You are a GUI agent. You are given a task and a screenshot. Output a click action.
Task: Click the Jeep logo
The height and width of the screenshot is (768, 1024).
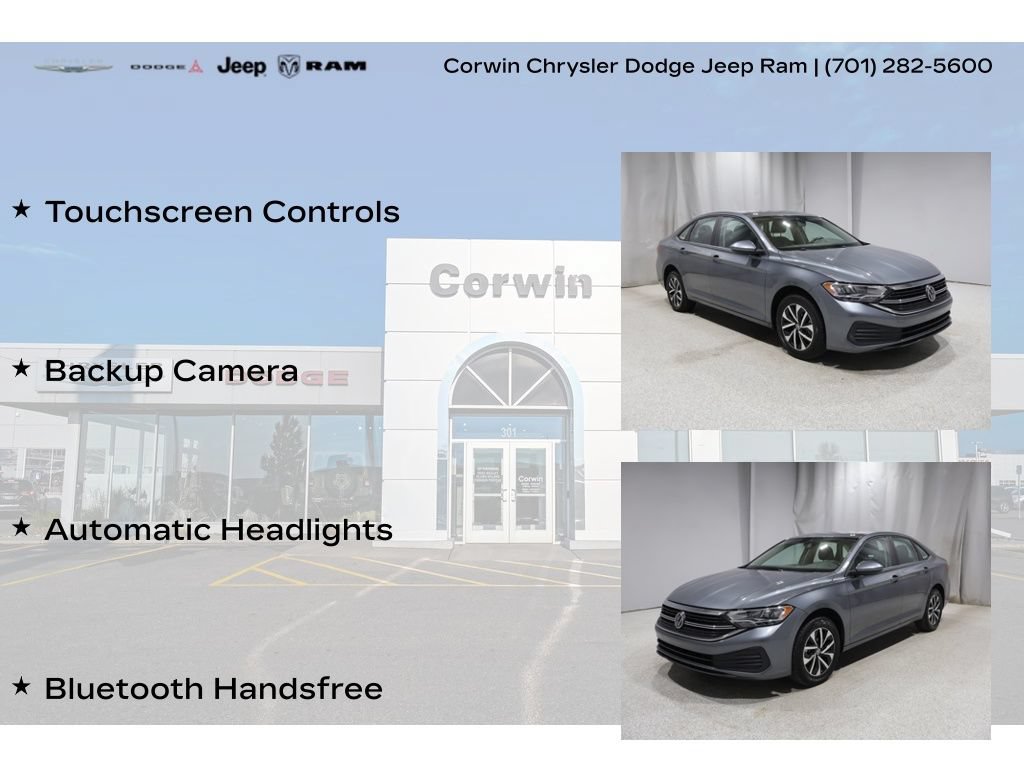click(242, 66)
